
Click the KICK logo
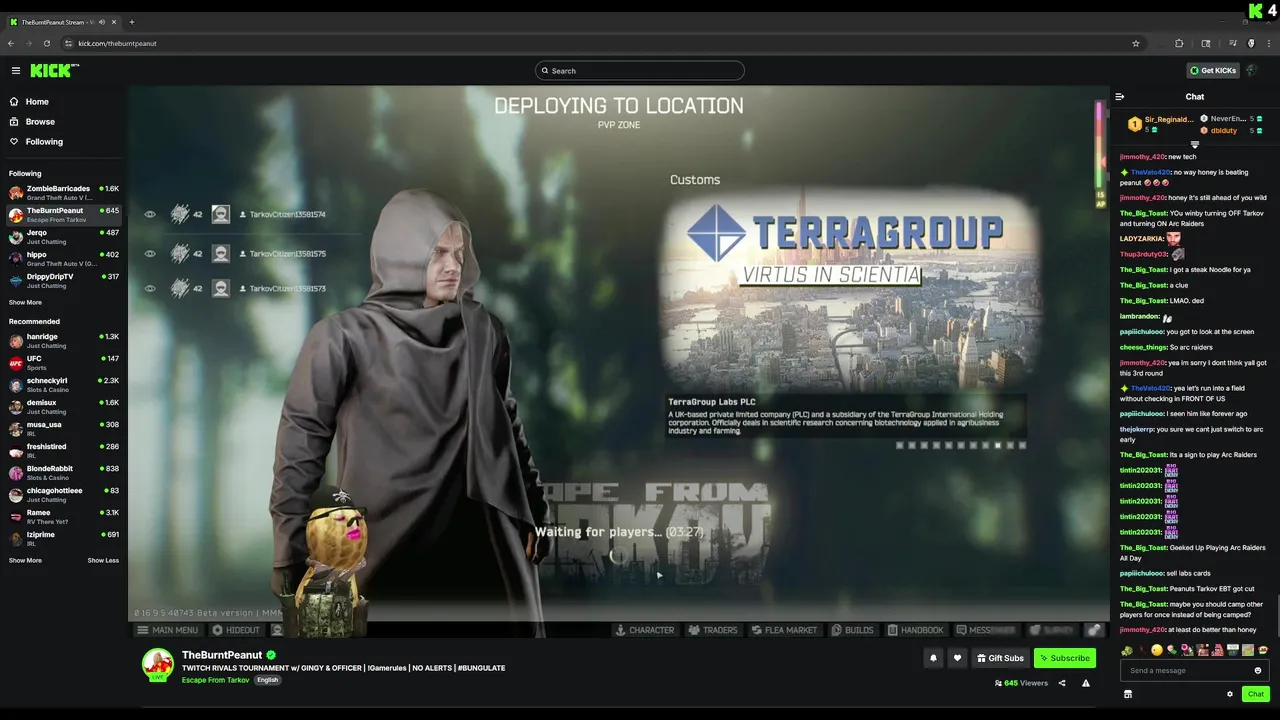[54, 70]
